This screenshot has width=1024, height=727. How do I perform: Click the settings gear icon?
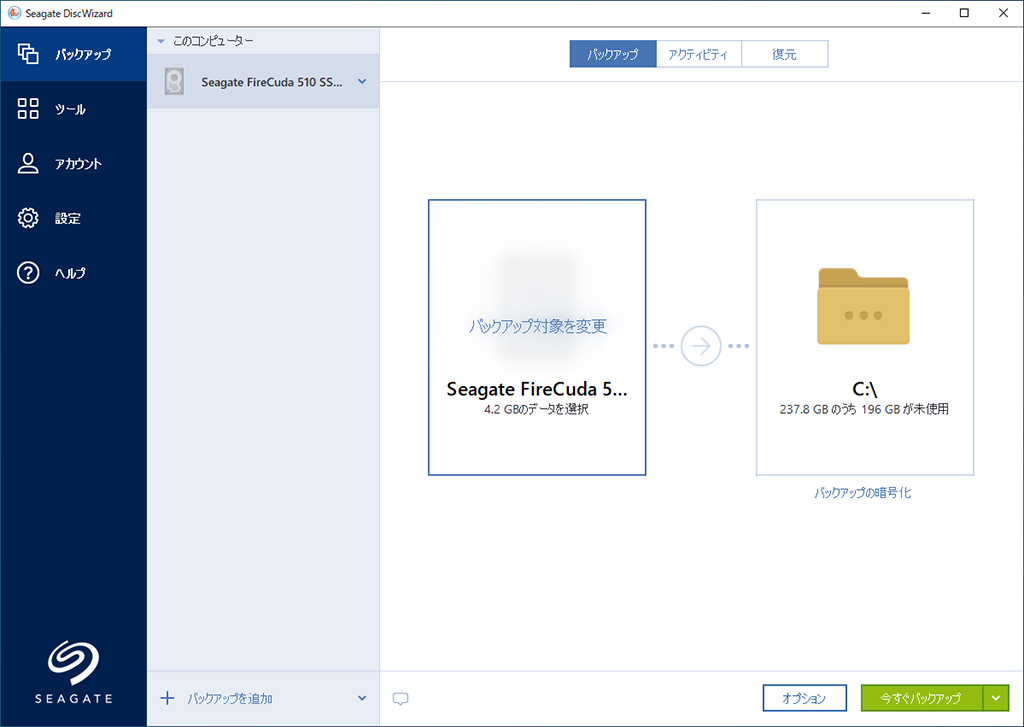tap(28, 218)
